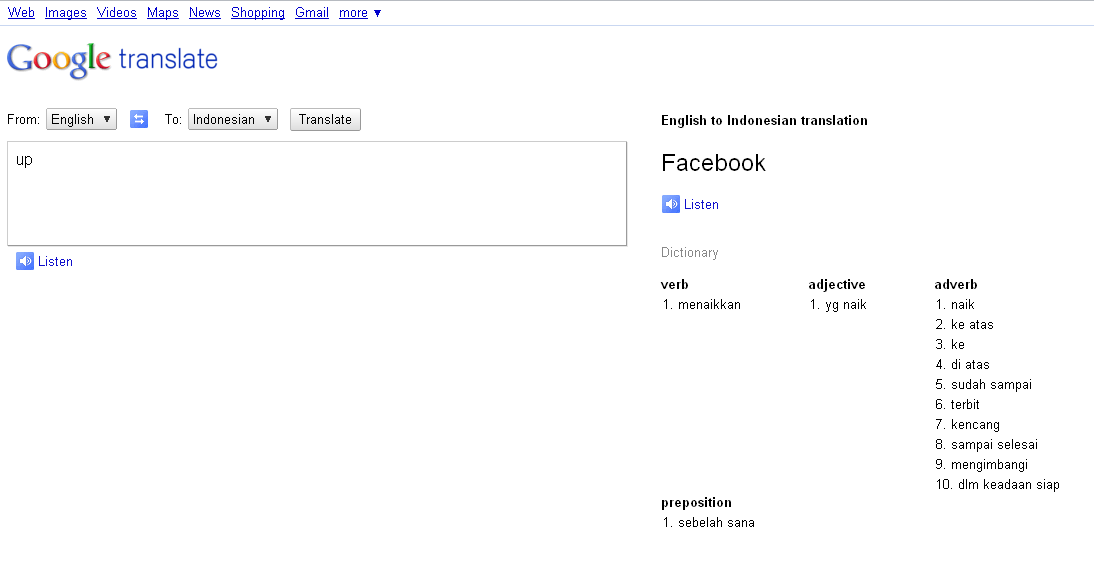Image resolution: width=1094 pixels, height=563 pixels.
Task: Open the To language dropdown (Indonesian)
Action: point(233,119)
